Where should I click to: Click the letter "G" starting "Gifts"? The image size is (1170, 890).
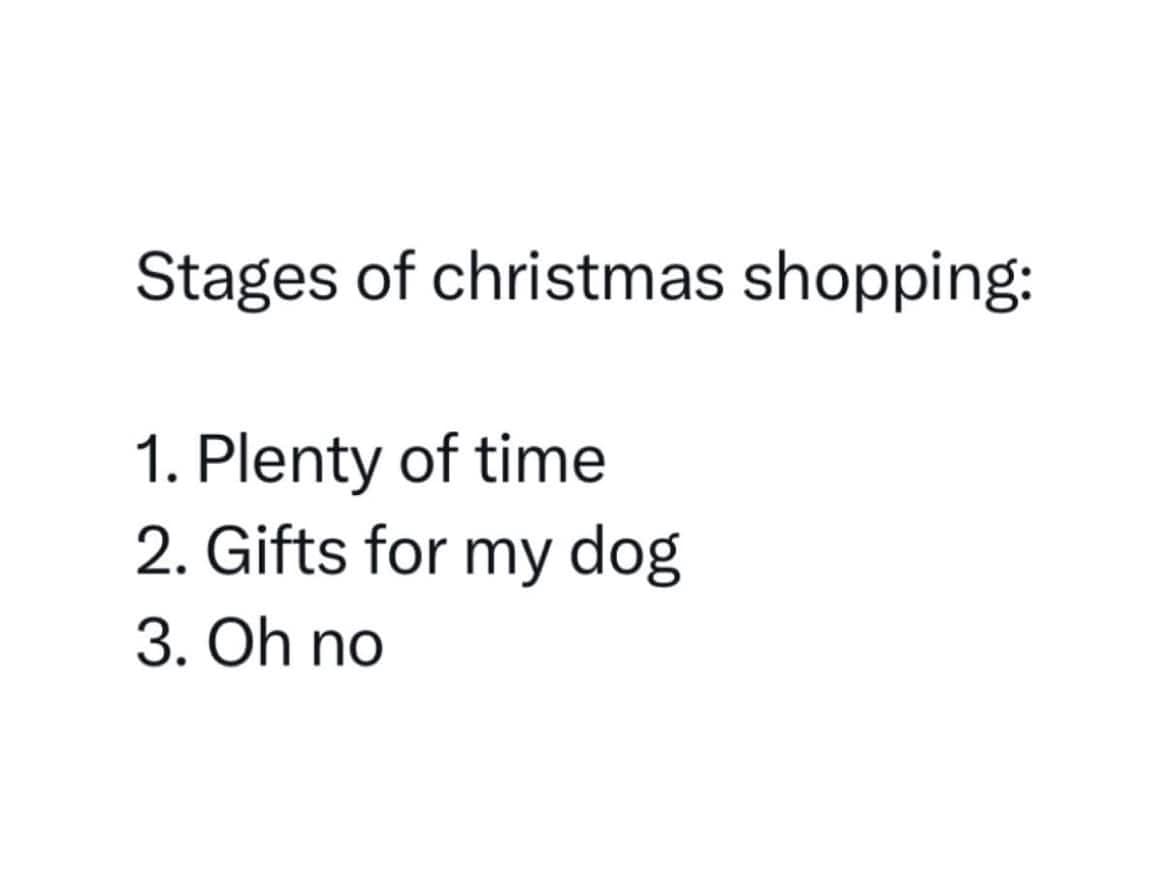pyautogui.click(x=227, y=551)
